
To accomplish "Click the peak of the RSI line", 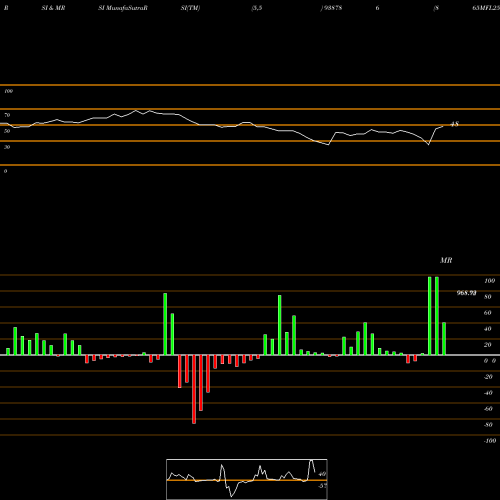I will tap(136, 110).
